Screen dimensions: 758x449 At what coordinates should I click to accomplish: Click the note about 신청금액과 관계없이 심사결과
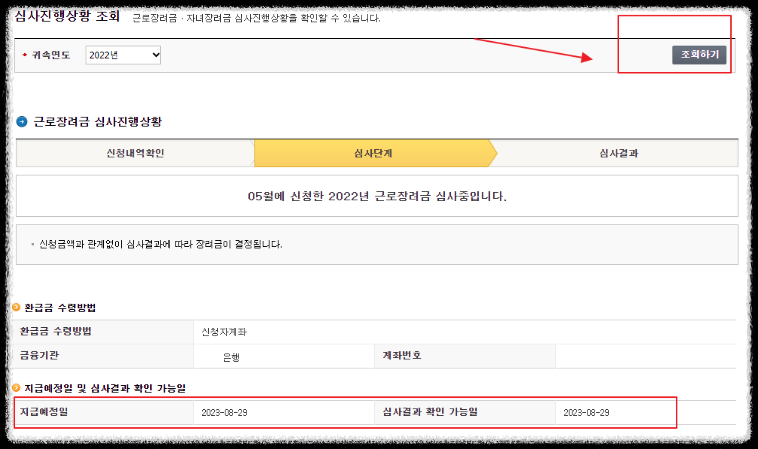pos(160,244)
